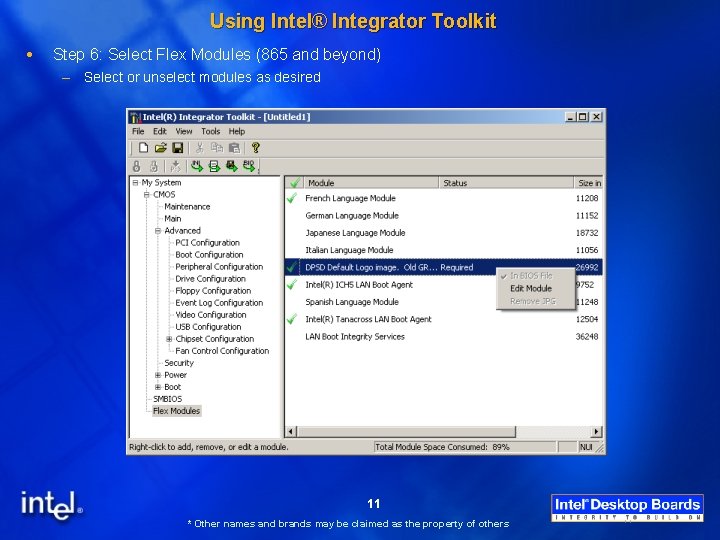Viewport: 720px width, 540px height.
Task: Click the second gray padlock icon
Action: pos(154,166)
